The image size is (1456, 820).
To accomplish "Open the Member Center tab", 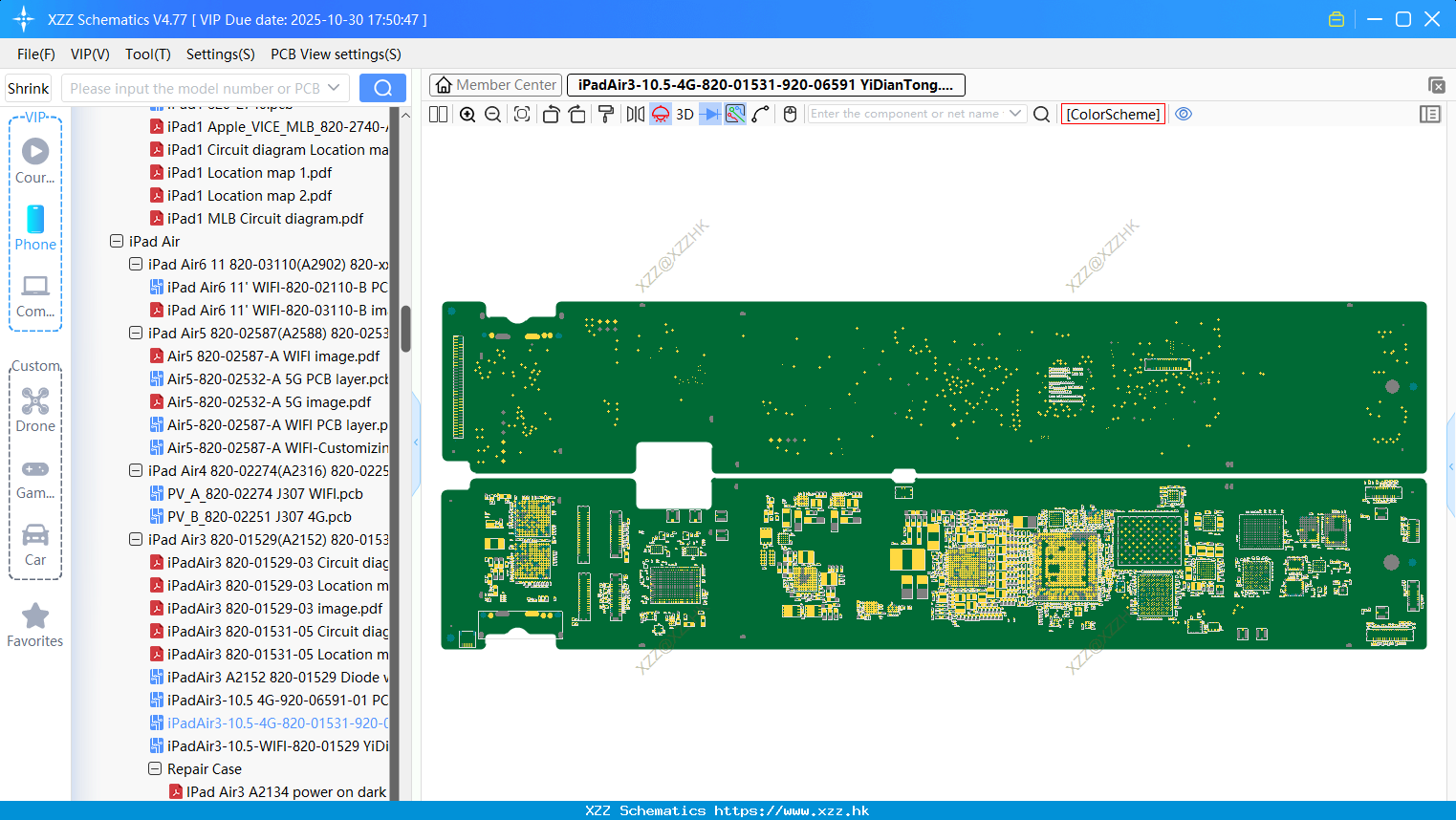I will (496, 85).
